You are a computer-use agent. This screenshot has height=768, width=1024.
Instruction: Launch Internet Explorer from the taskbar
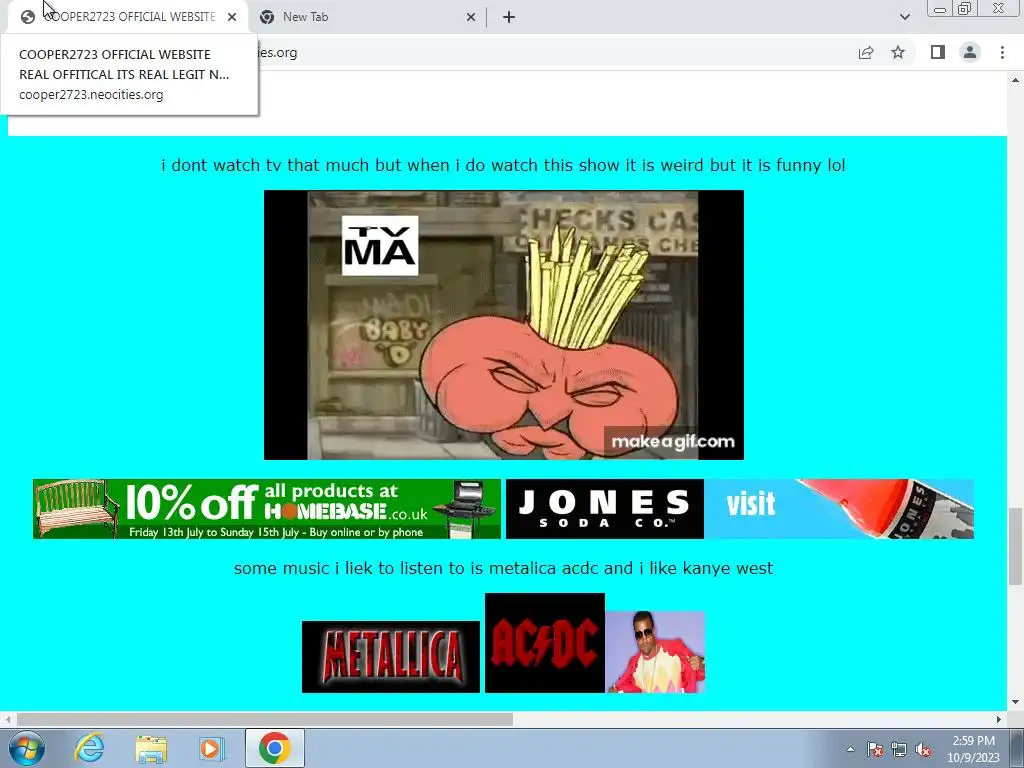(89, 748)
